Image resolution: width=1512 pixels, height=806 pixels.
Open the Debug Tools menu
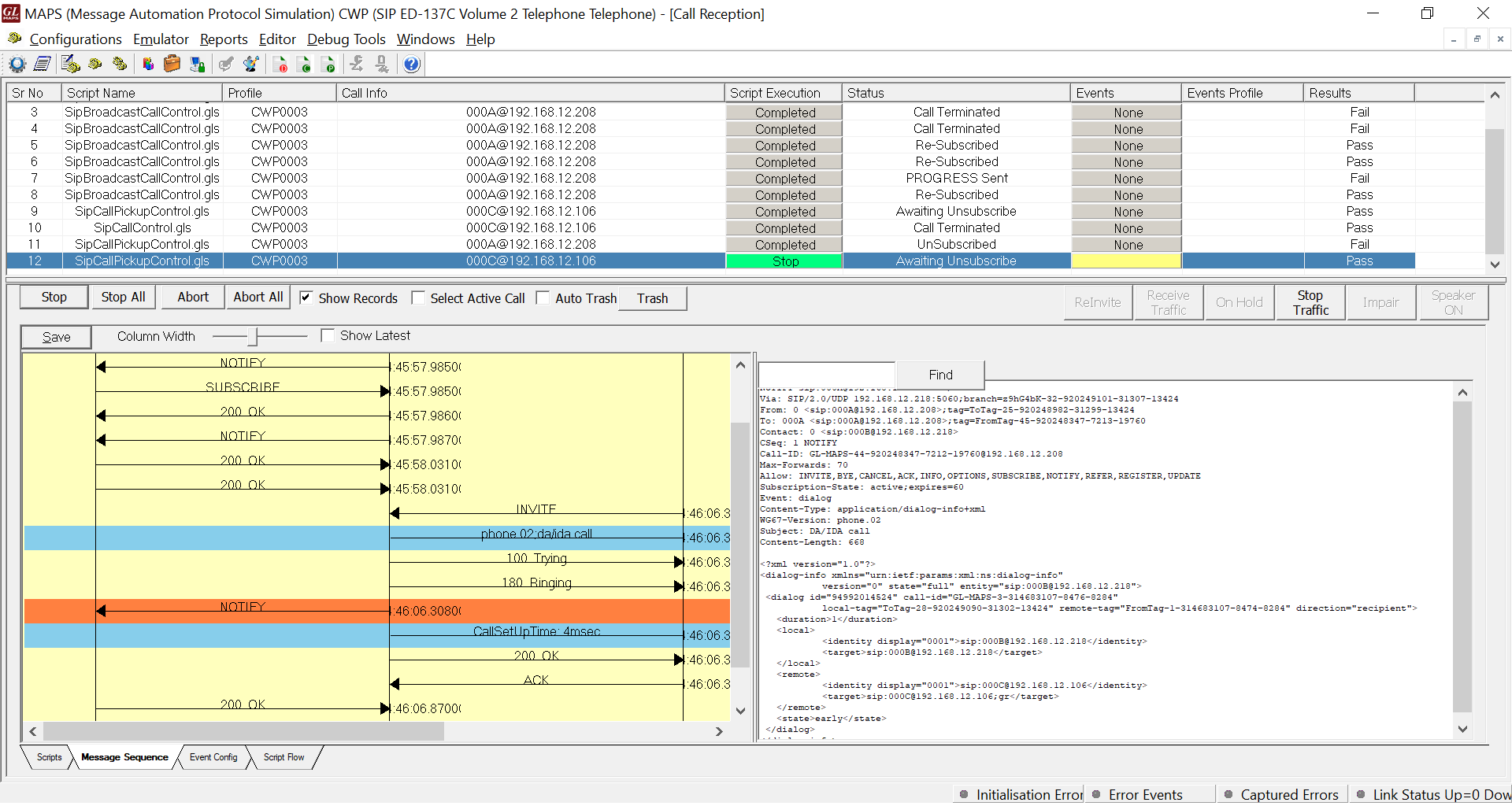(x=346, y=39)
